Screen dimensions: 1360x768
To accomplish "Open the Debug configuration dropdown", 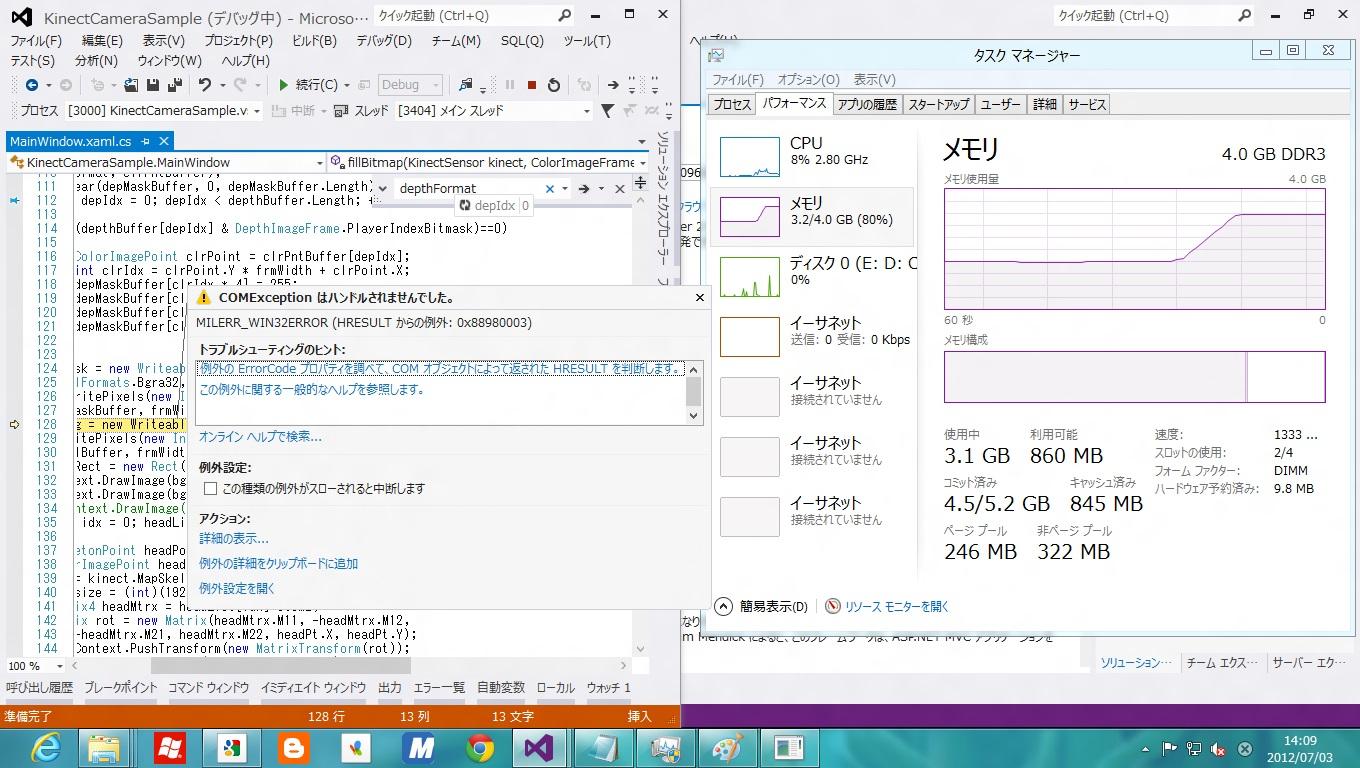I will 410,85.
